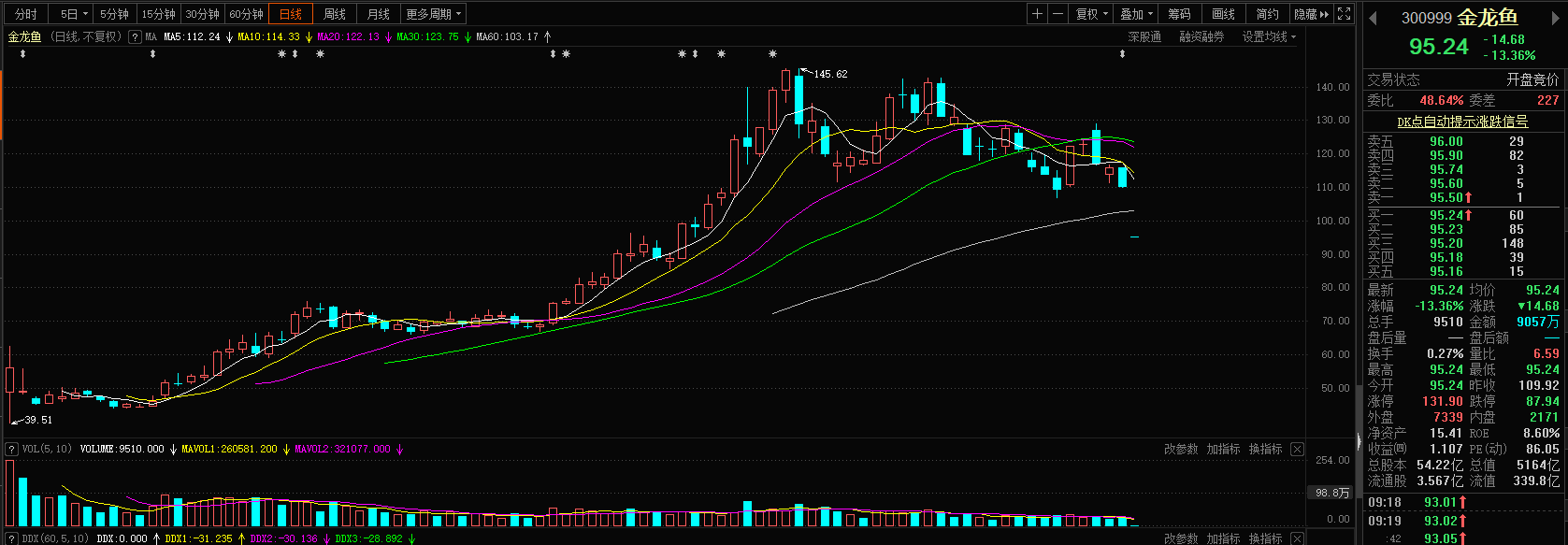Open 叠加 overlay dropdown

pyautogui.click(x=1136, y=14)
